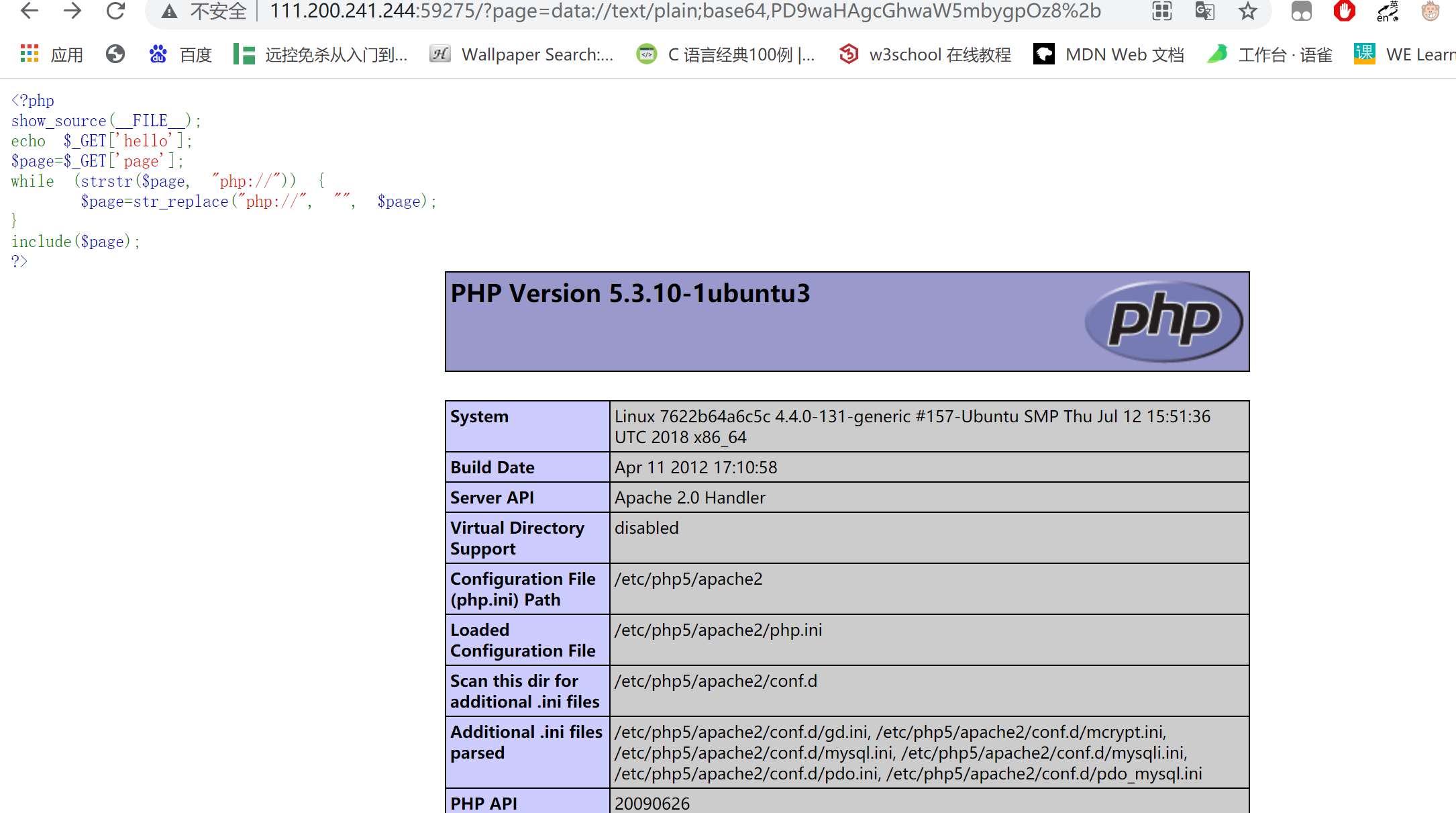The image size is (1456, 813).
Task: Click the PHP Version 5.3.10-1ubuntu3 heading
Action: coord(630,293)
